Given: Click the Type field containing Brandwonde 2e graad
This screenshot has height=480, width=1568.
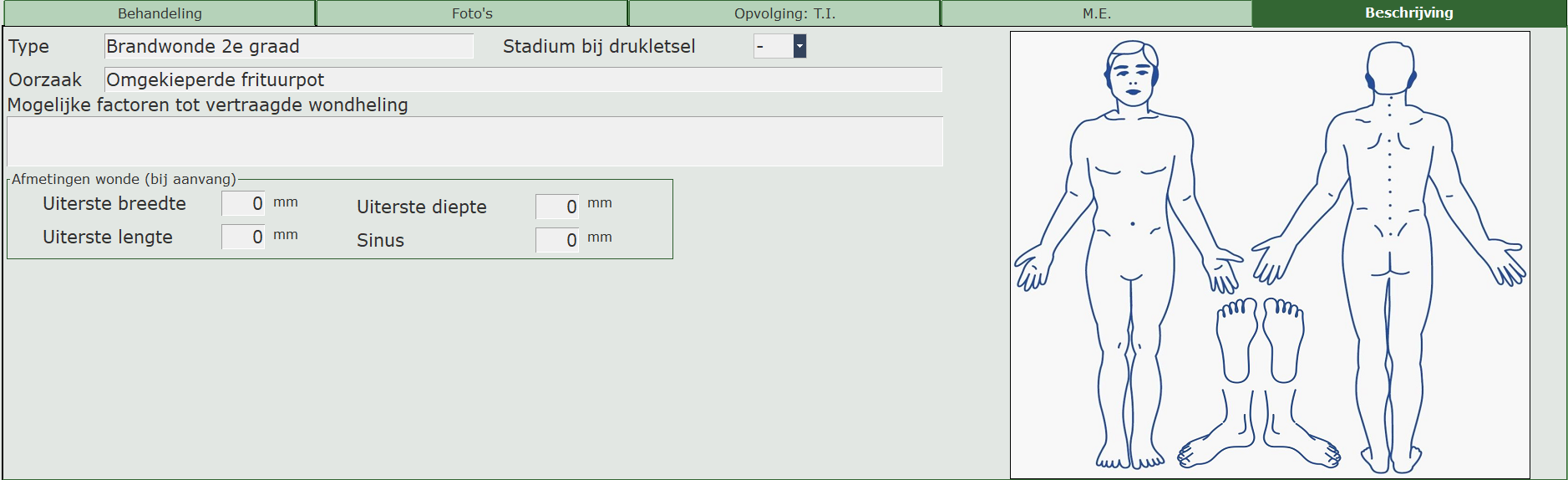Looking at the screenshot, I should (288, 47).
